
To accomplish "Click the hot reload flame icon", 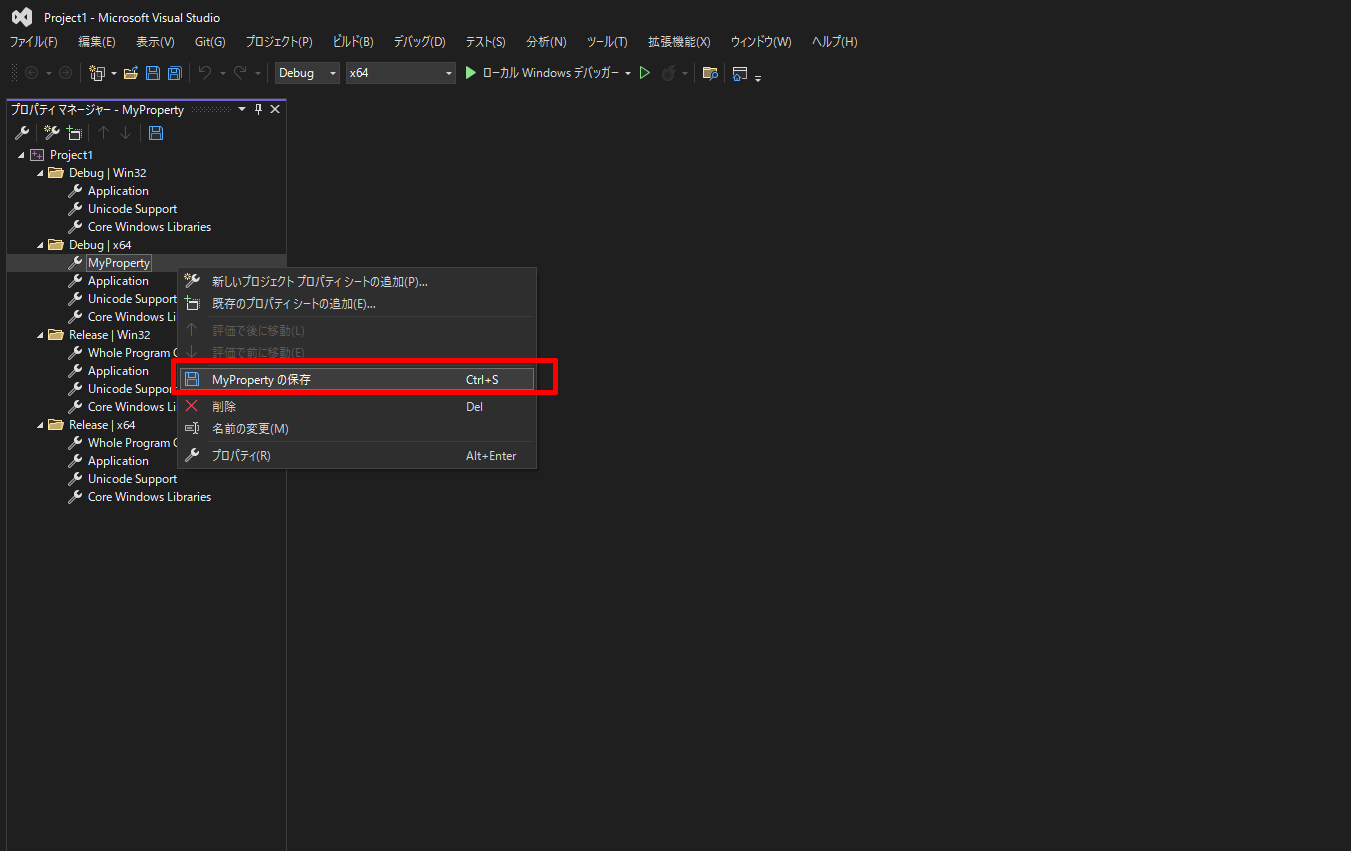I will [668, 73].
